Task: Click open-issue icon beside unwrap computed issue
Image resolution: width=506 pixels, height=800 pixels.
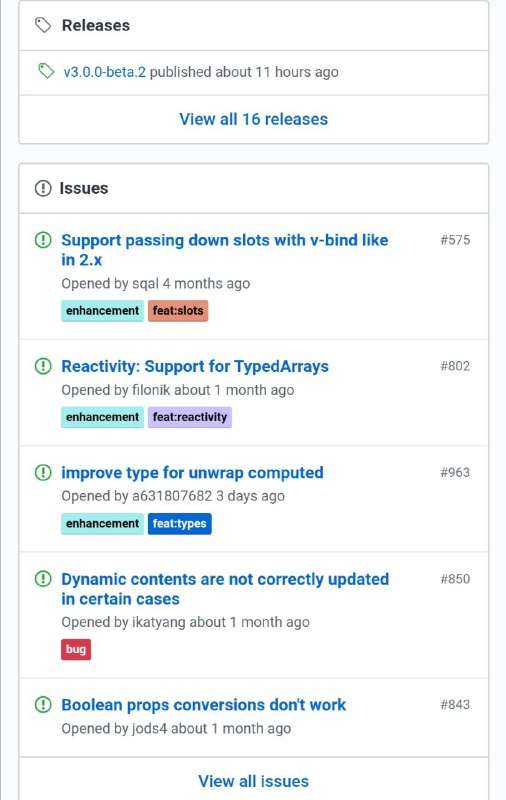Action: tap(43, 472)
